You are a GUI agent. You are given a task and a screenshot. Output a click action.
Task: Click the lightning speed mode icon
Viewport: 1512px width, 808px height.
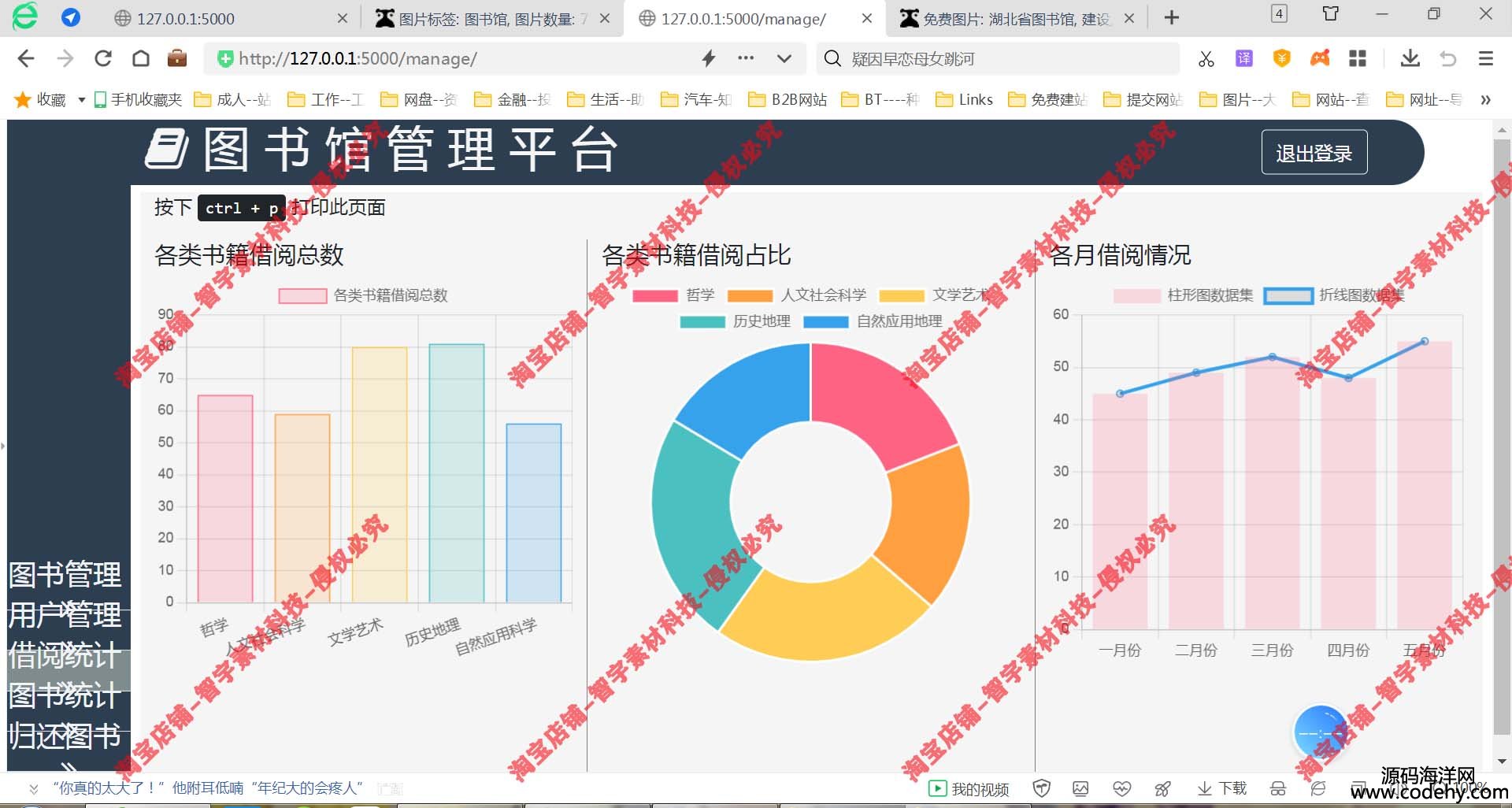tap(708, 58)
